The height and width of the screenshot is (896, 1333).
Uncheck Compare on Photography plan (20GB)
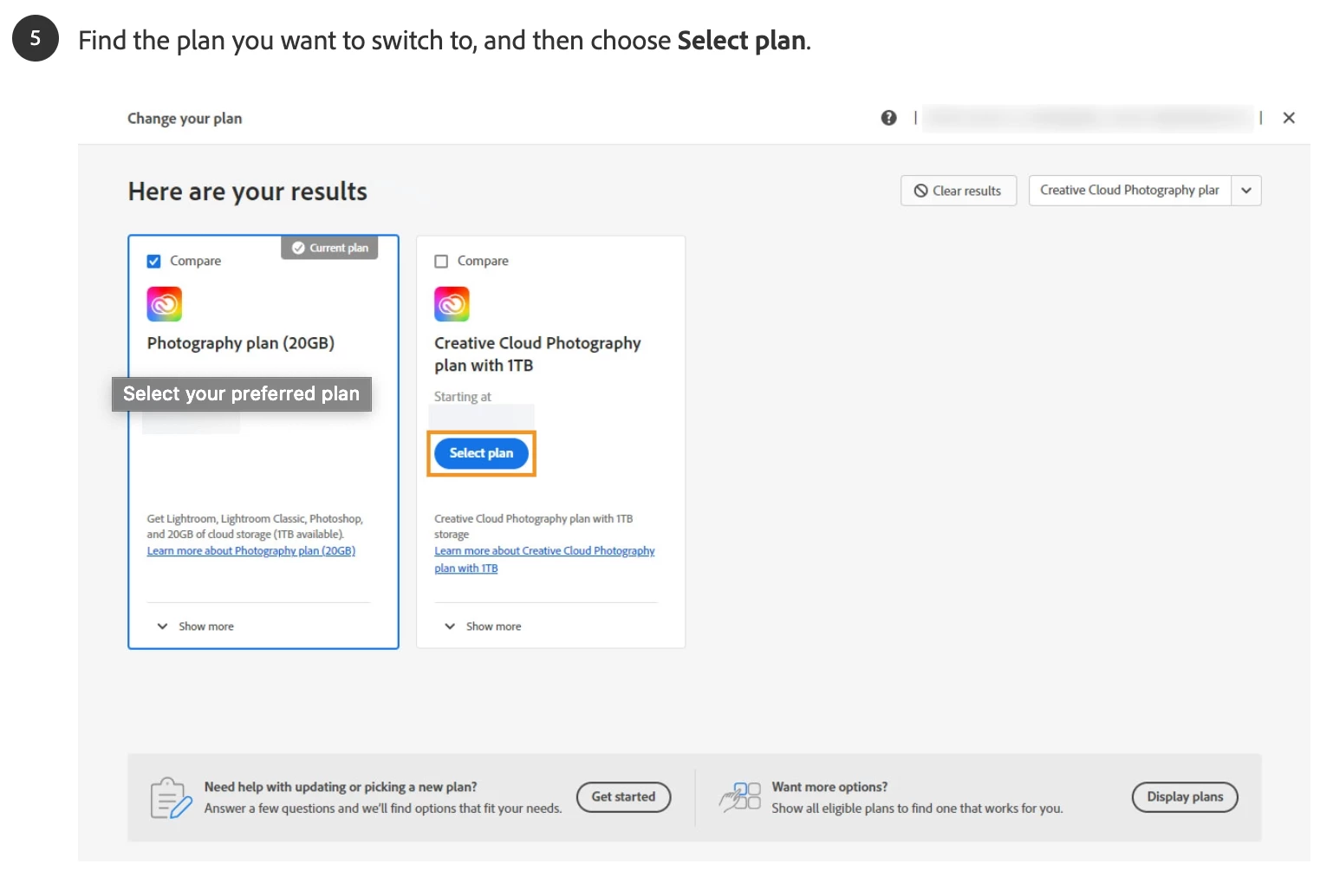tap(154, 261)
